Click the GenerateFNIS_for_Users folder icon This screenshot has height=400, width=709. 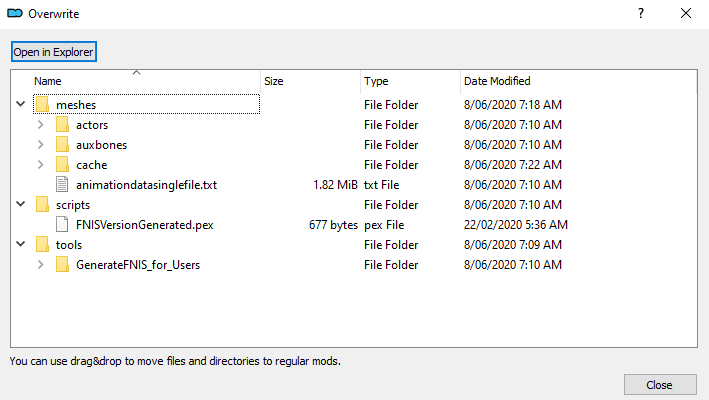pyautogui.click(x=62, y=264)
